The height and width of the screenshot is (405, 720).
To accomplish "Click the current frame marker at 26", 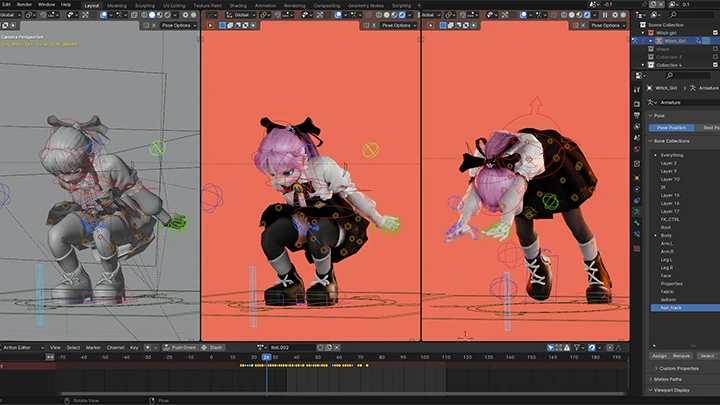I will coord(266,357).
